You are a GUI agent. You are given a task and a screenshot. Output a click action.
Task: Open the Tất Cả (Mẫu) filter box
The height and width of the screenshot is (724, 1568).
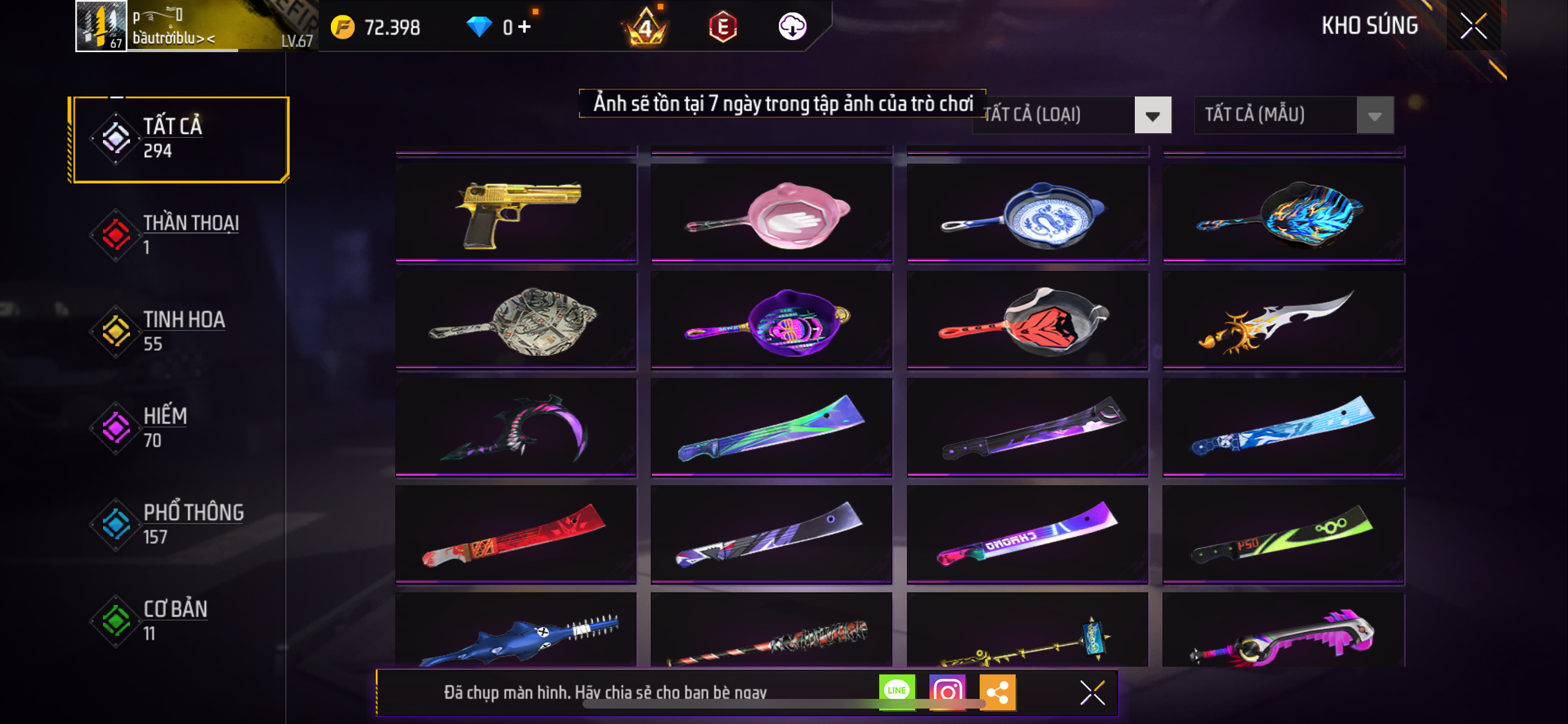click(1294, 115)
